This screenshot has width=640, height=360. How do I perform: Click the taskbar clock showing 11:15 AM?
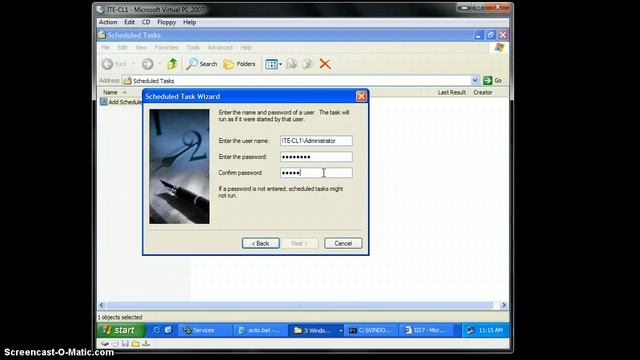click(491, 330)
